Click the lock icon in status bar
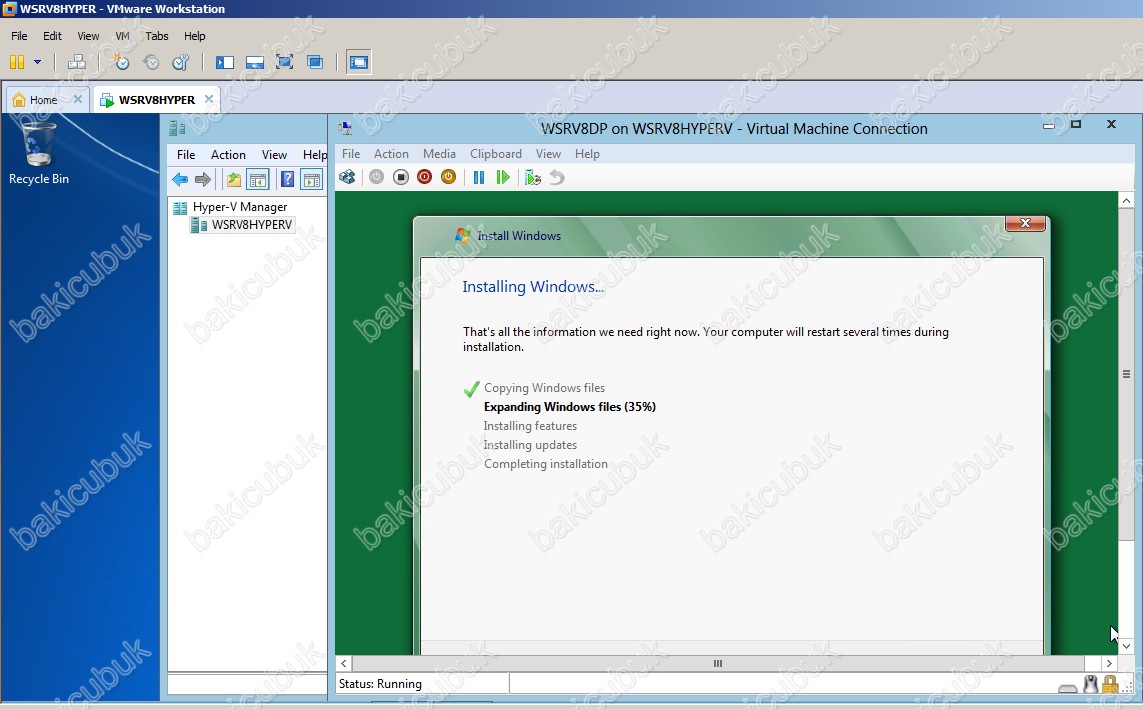1143x709 pixels. coord(1110,684)
